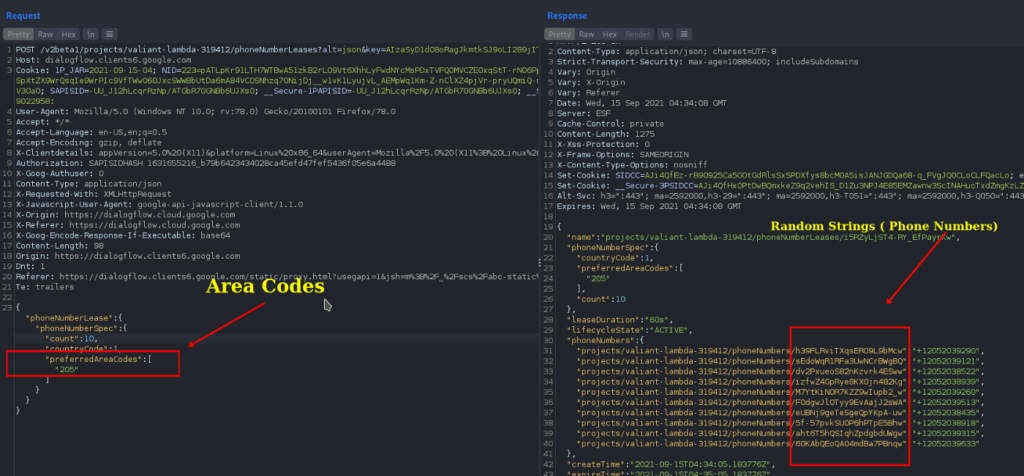Select the Pretty tab in the Request panel
The width and height of the screenshot is (1024, 476).
point(19,33)
